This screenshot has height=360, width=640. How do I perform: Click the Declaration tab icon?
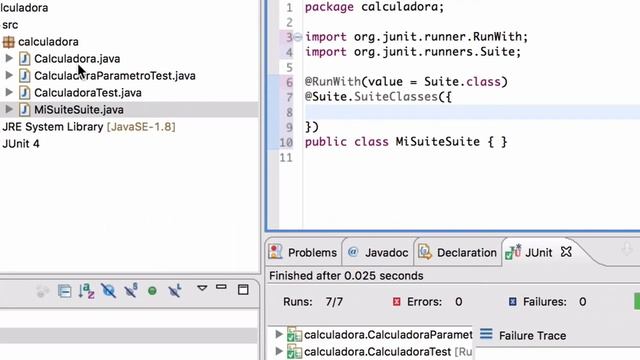[425, 252]
